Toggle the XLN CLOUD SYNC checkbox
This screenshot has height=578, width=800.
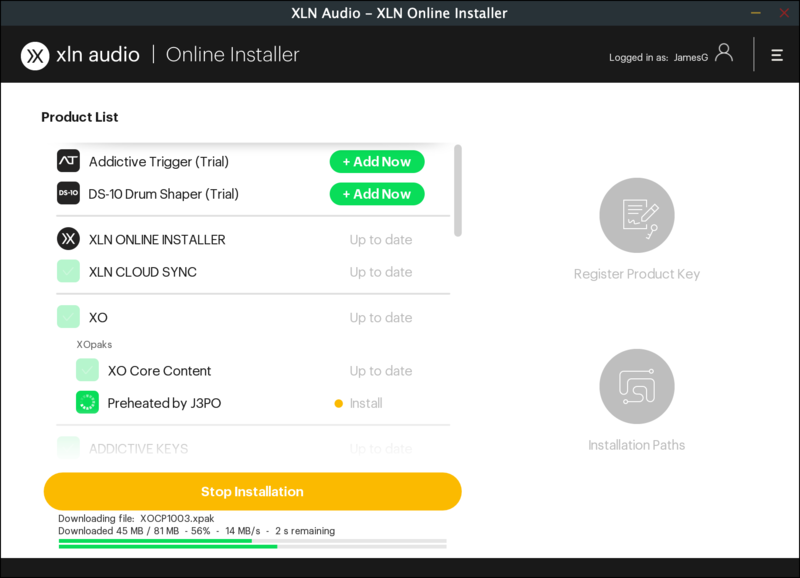(68, 271)
